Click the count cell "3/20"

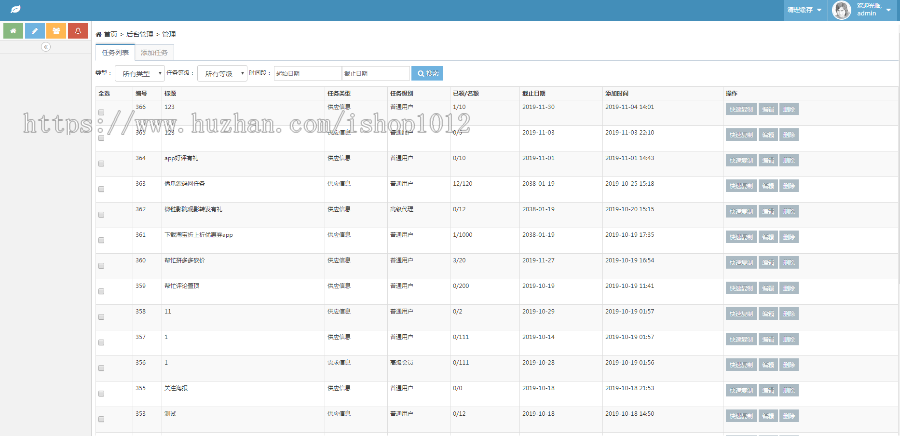tap(460, 260)
